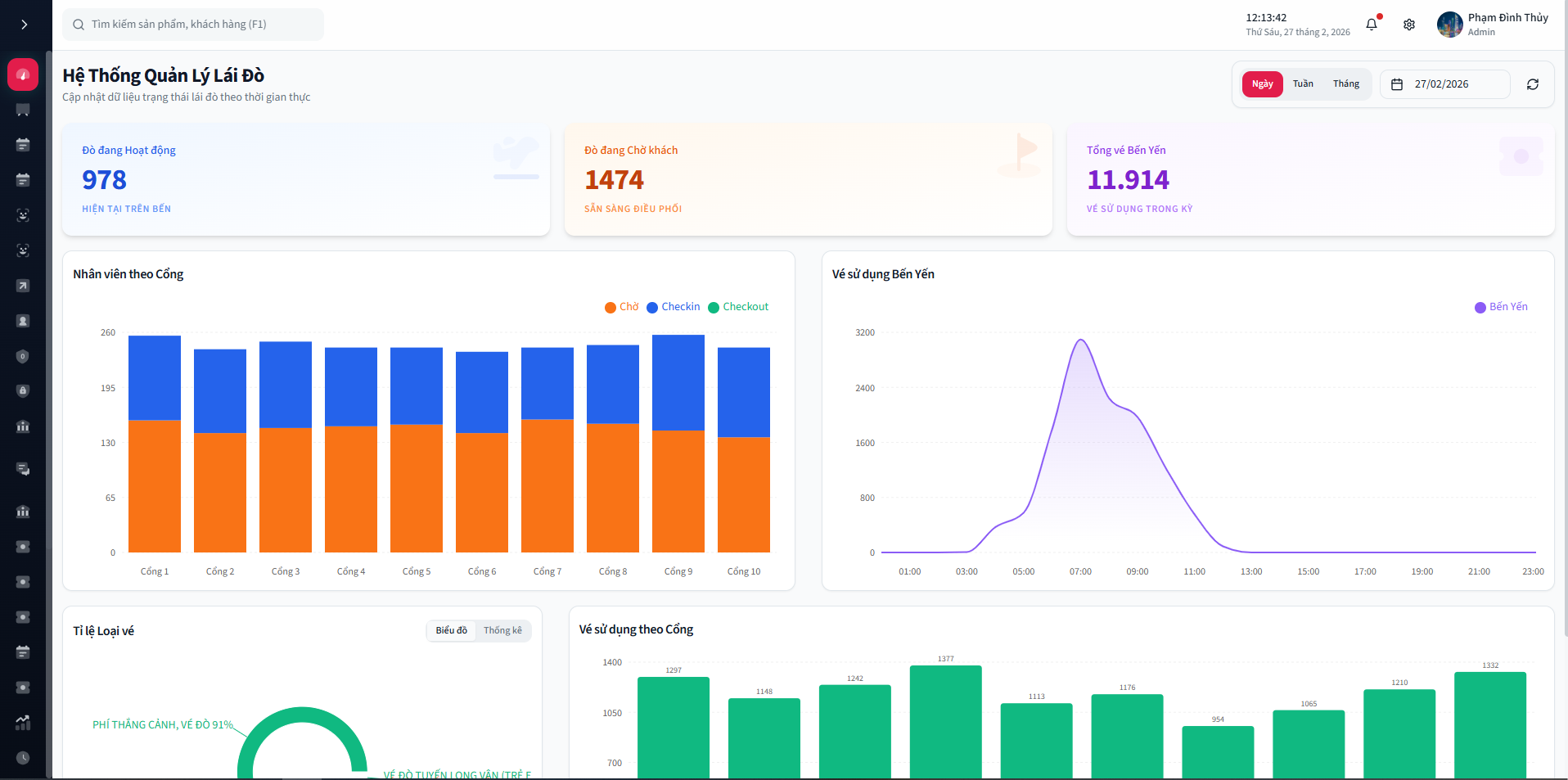Image resolution: width=1568 pixels, height=780 pixels.
Task: Open the Dashboard from the sidebar
Action: point(22,74)
